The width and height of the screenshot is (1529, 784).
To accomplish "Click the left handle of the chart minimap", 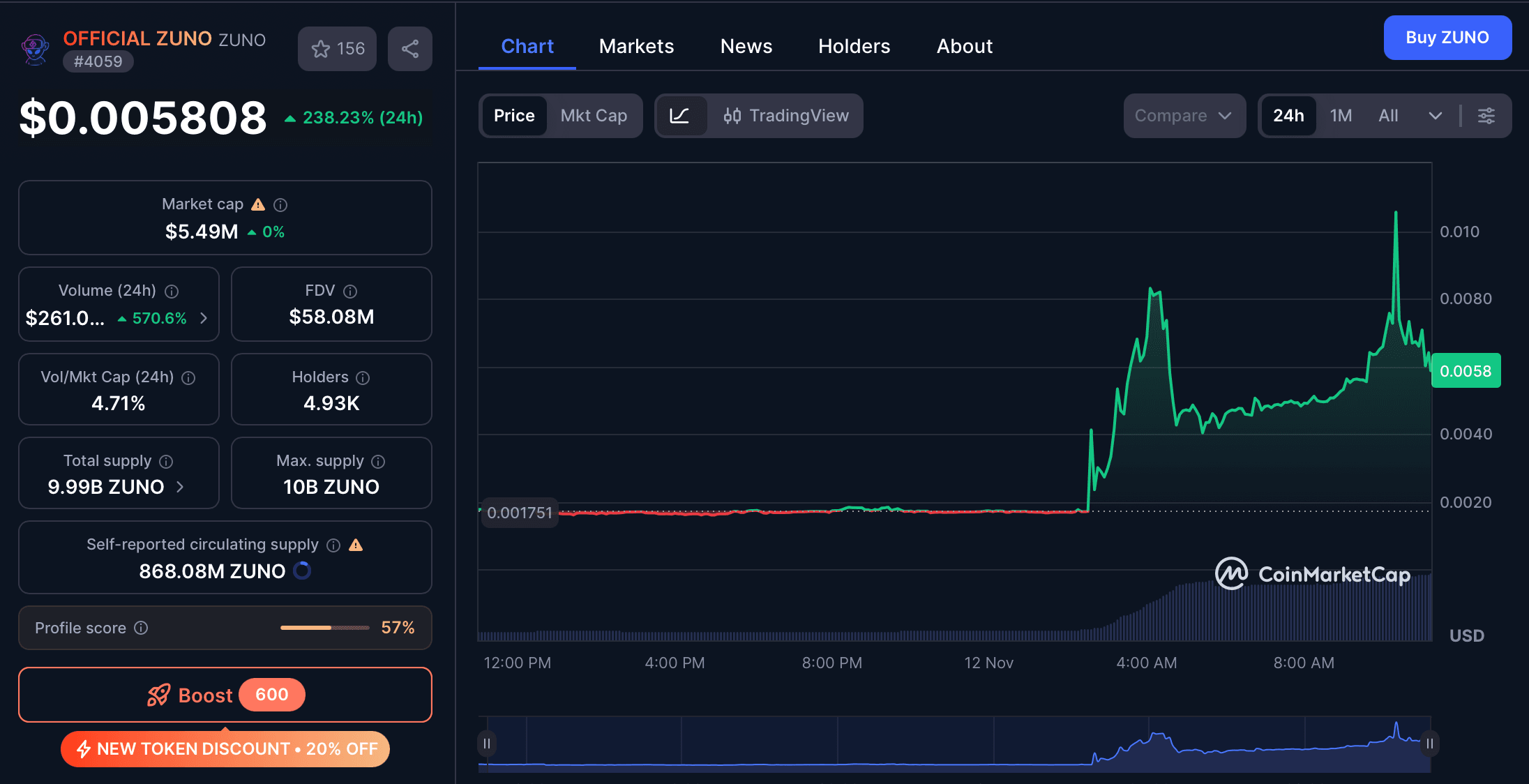I will [x=487, y=744].
